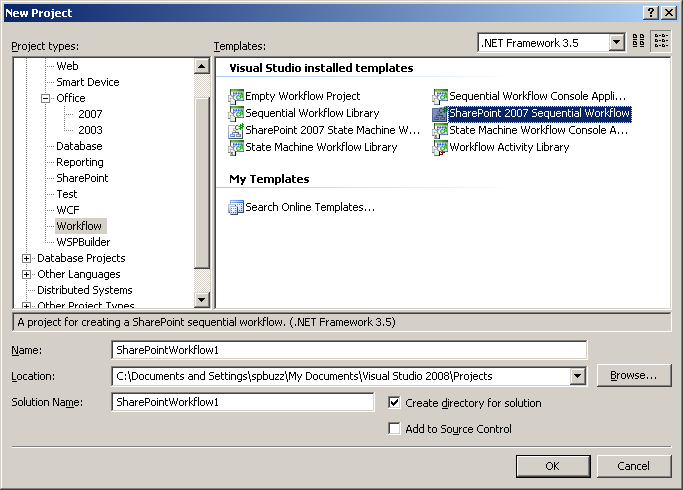Click OK to create the project
The height and width of the screenshot is (490, 683).
pos(553,466)
